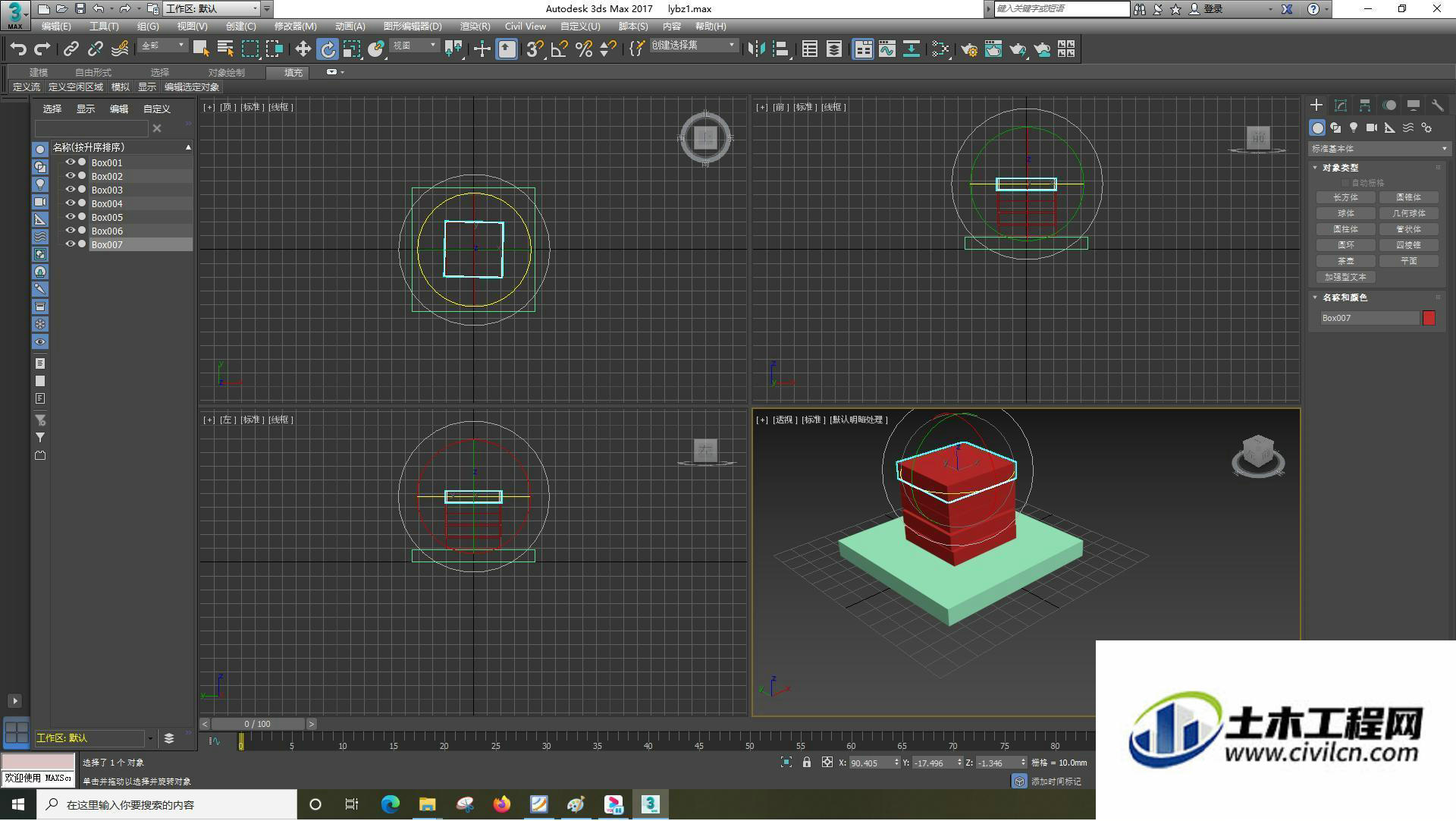Click the Undo arrow in main toolbar
This screenshot has width=1456, height=821.
tap(18, 49)
